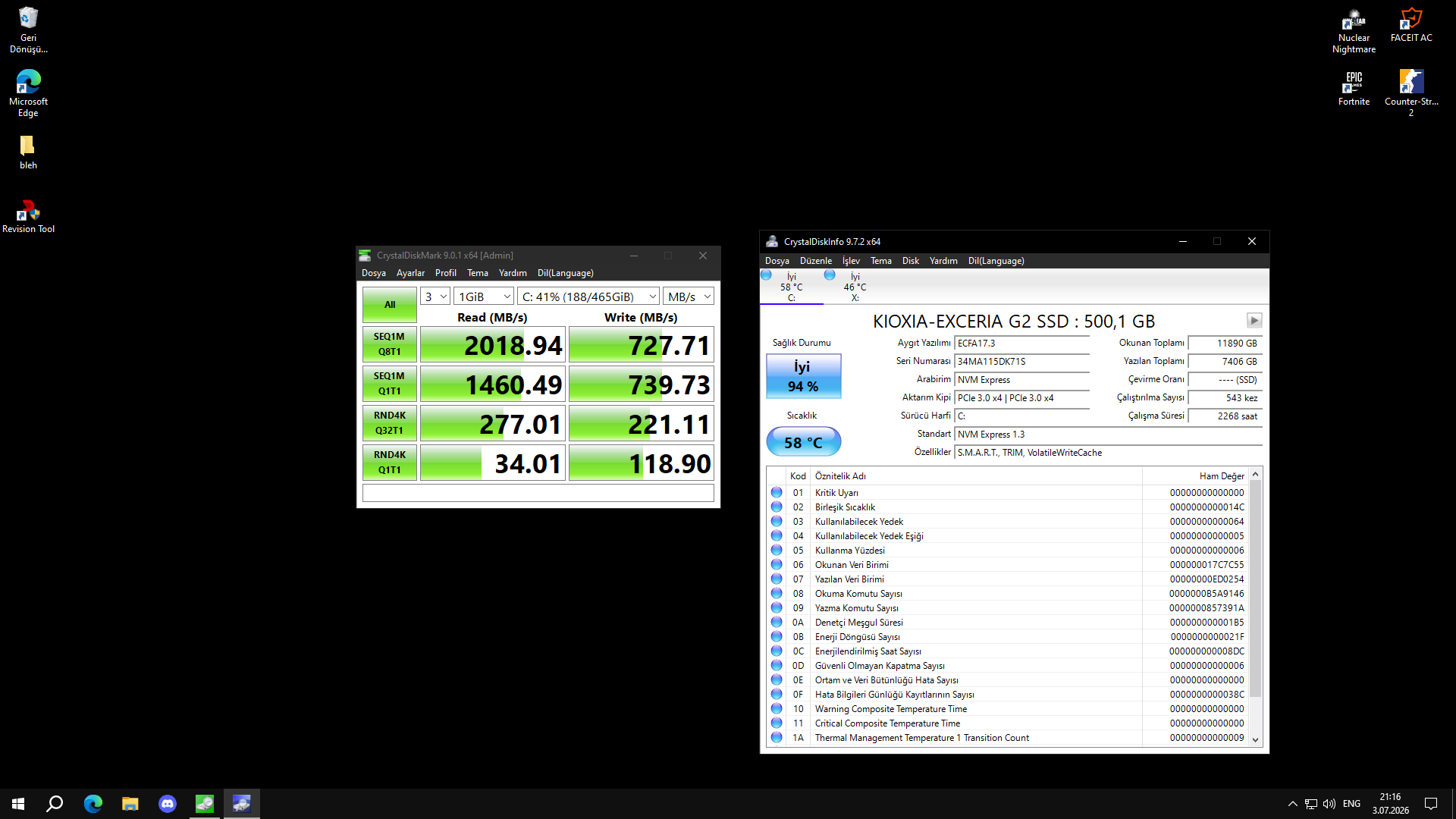Select the C: drive tab at 58 °C
The image size is (1456, 819).
(791, 287)
